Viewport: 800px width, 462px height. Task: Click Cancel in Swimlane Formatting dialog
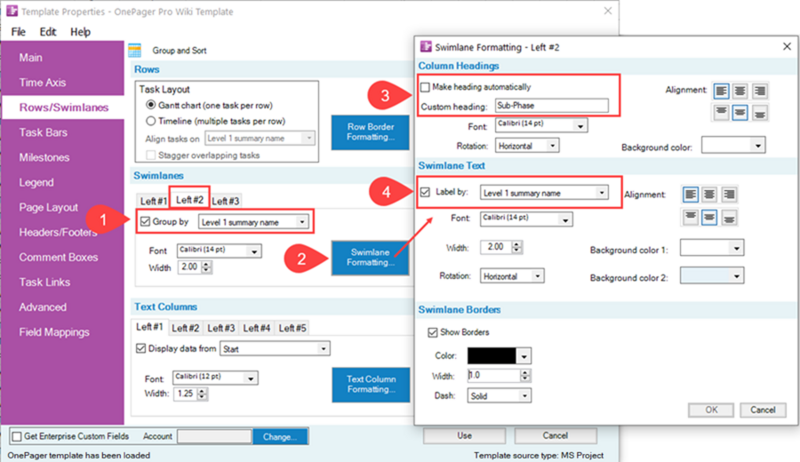tap(763, 410)
